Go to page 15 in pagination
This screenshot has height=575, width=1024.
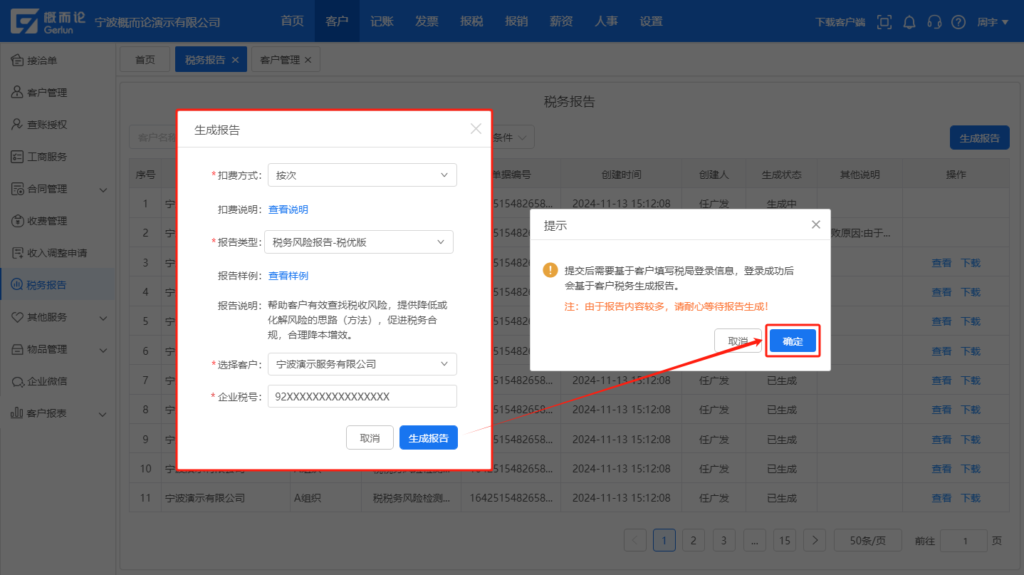(x=784, y=540)
